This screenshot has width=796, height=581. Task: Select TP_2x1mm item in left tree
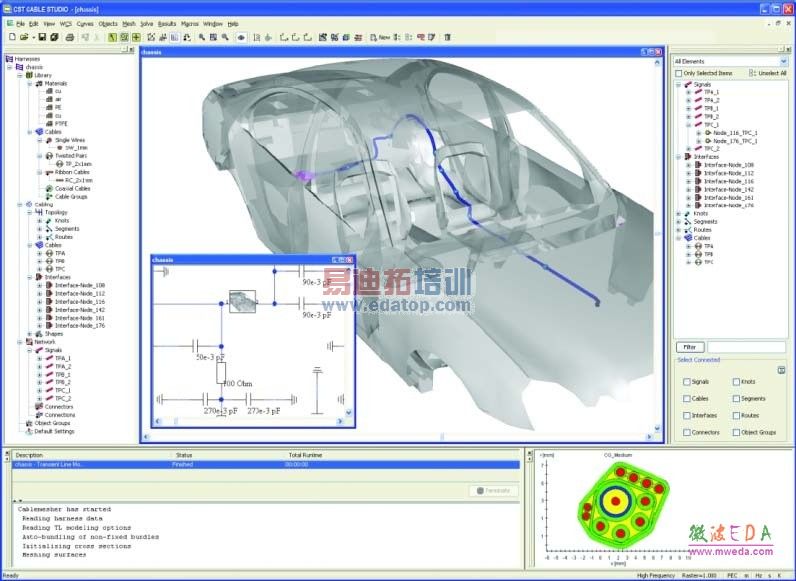tap(78, 164)
